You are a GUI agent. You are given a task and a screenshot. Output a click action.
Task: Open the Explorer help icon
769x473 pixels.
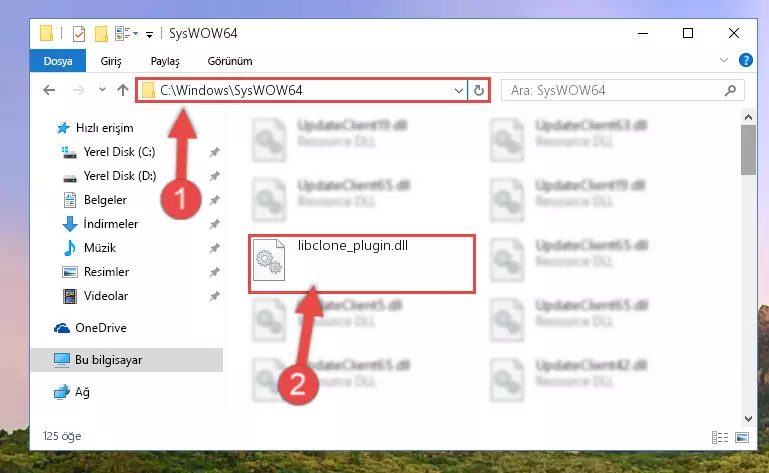coord(745,60)
